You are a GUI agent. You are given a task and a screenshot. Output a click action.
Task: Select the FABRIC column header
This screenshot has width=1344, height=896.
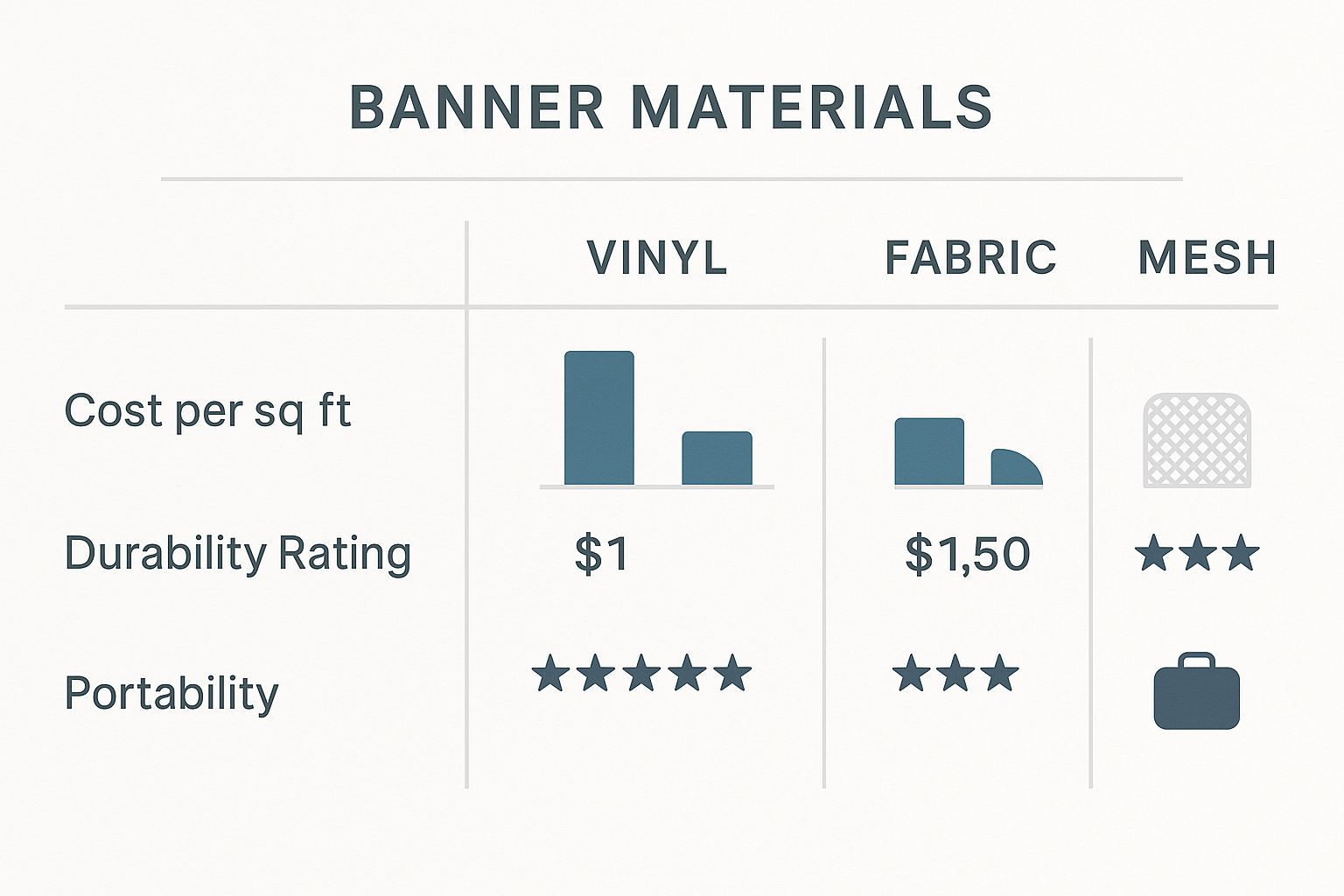[x=971, y=258]
